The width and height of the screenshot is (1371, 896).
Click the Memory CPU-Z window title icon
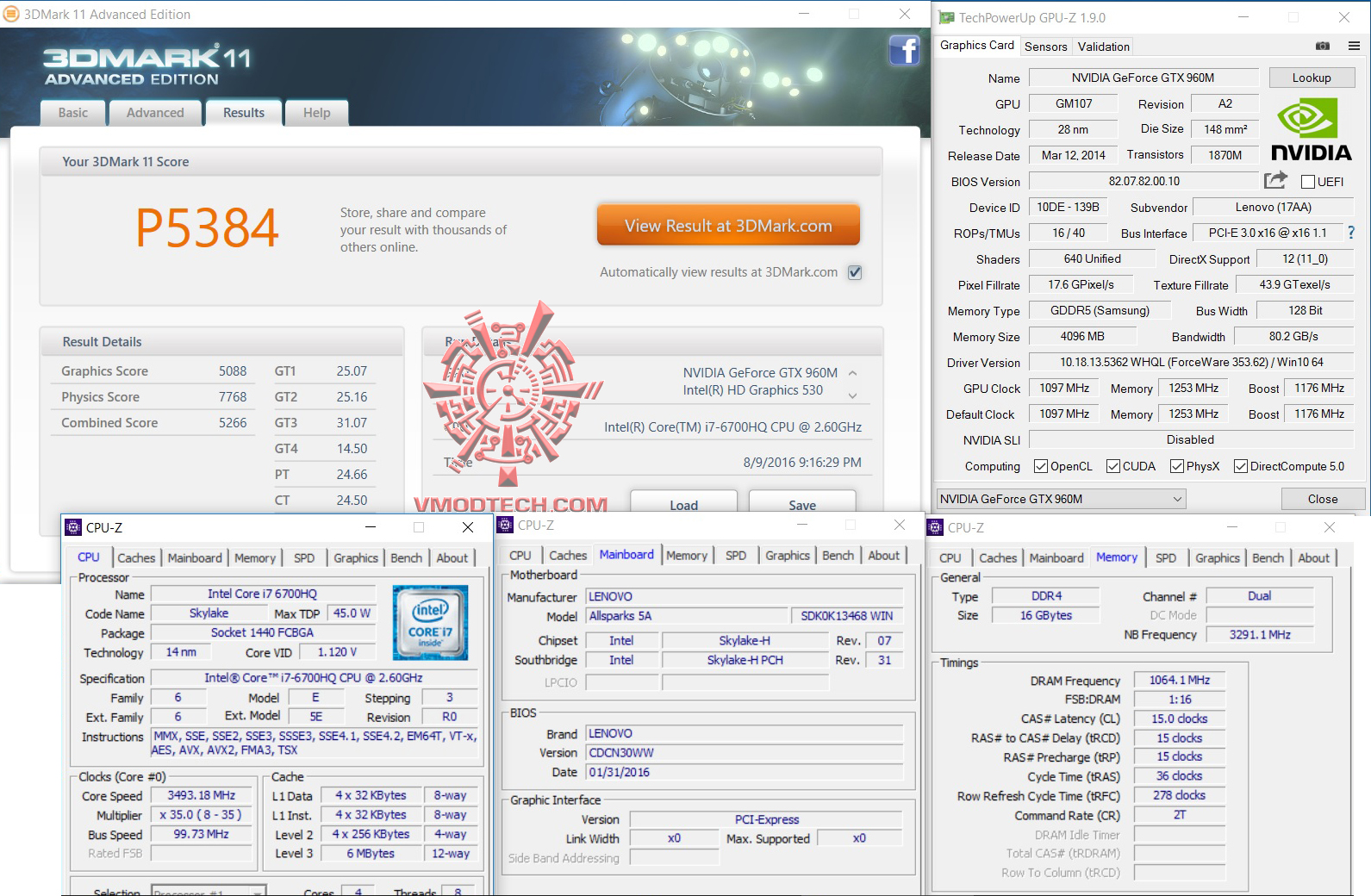click(x=935, y=527)
